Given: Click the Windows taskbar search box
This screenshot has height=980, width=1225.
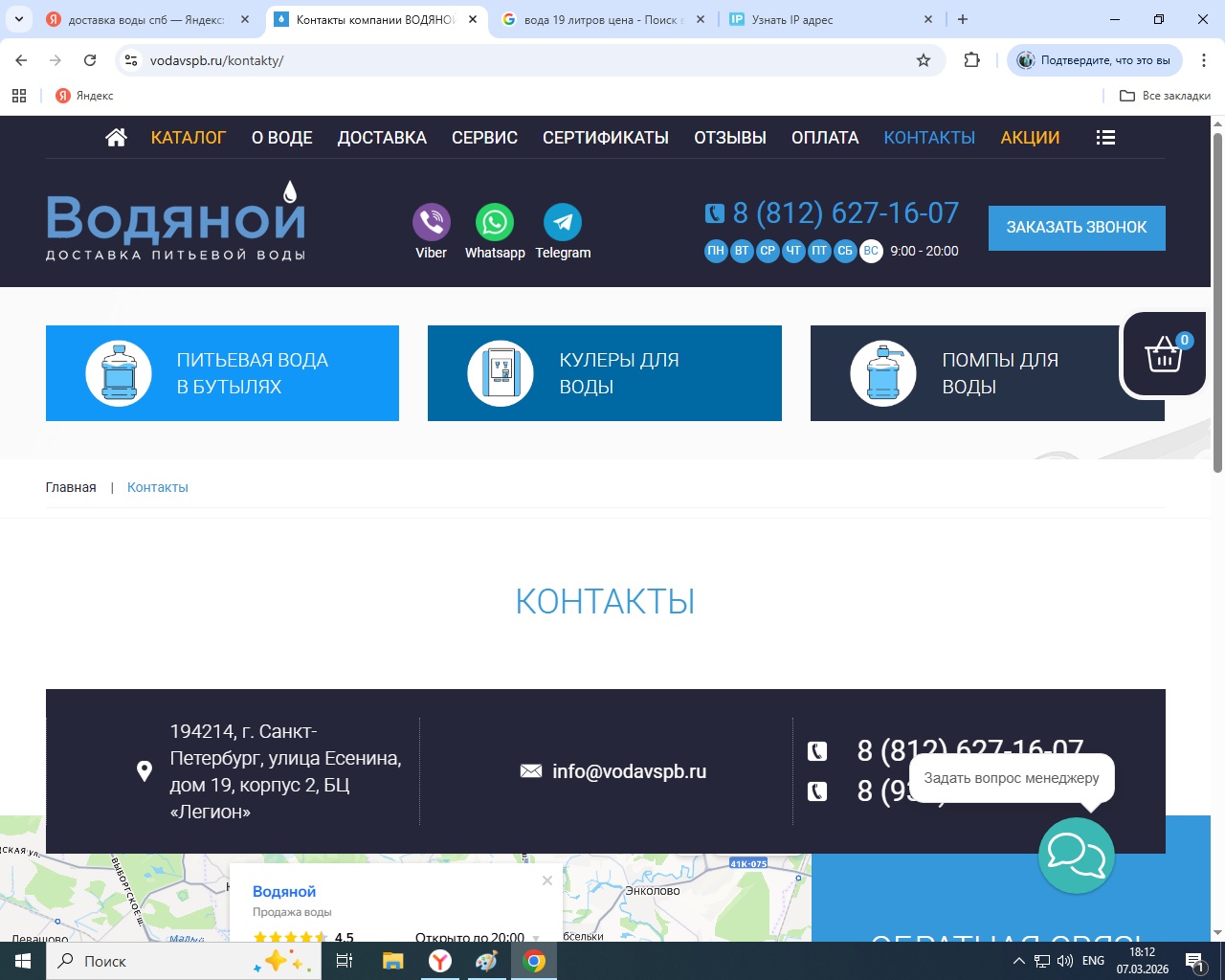Looking at the screenshot, I should point(184,961).
